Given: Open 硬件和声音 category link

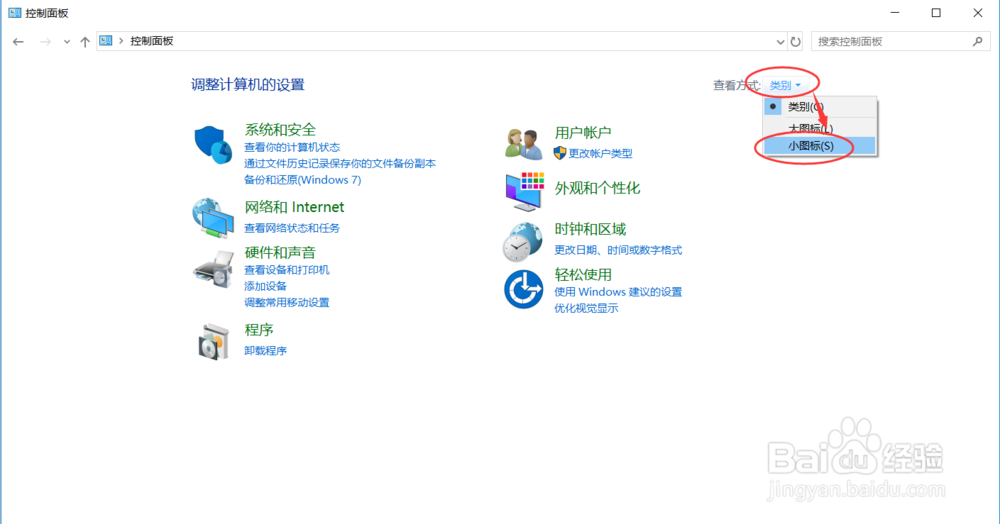Looking at the screenshot, I should tap(280, 252).
